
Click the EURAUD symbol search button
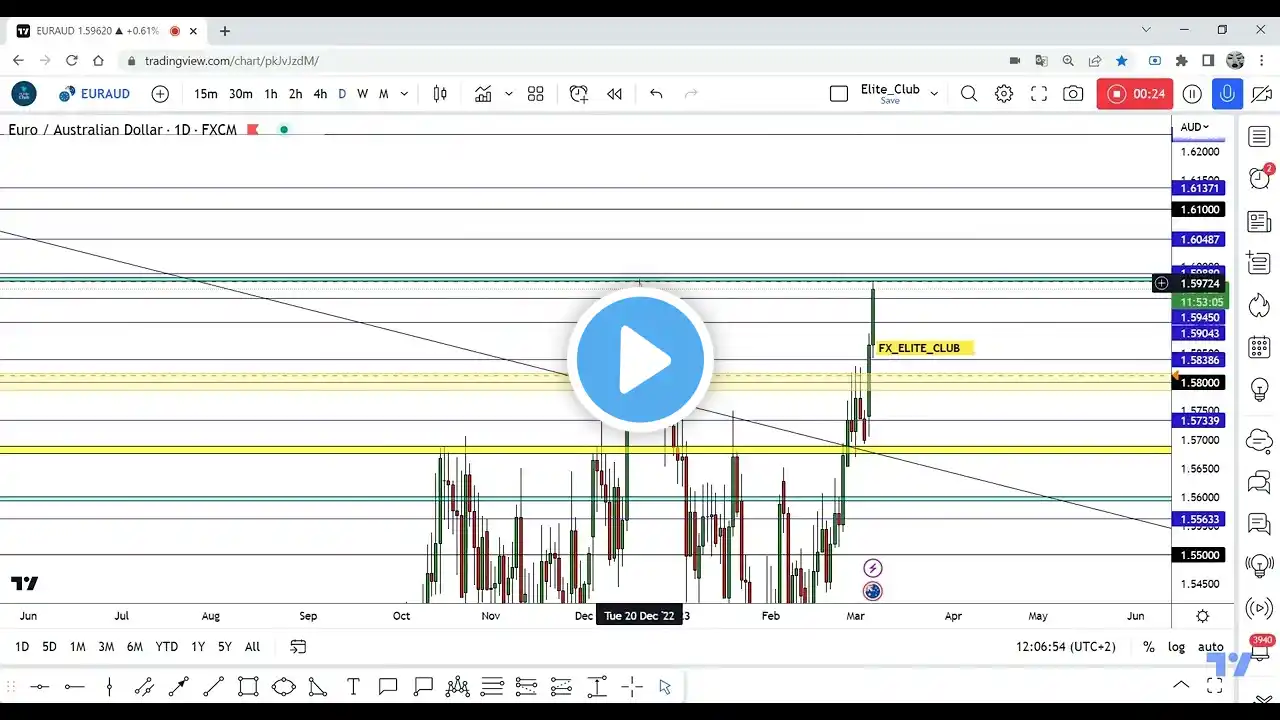coord(94,94)
